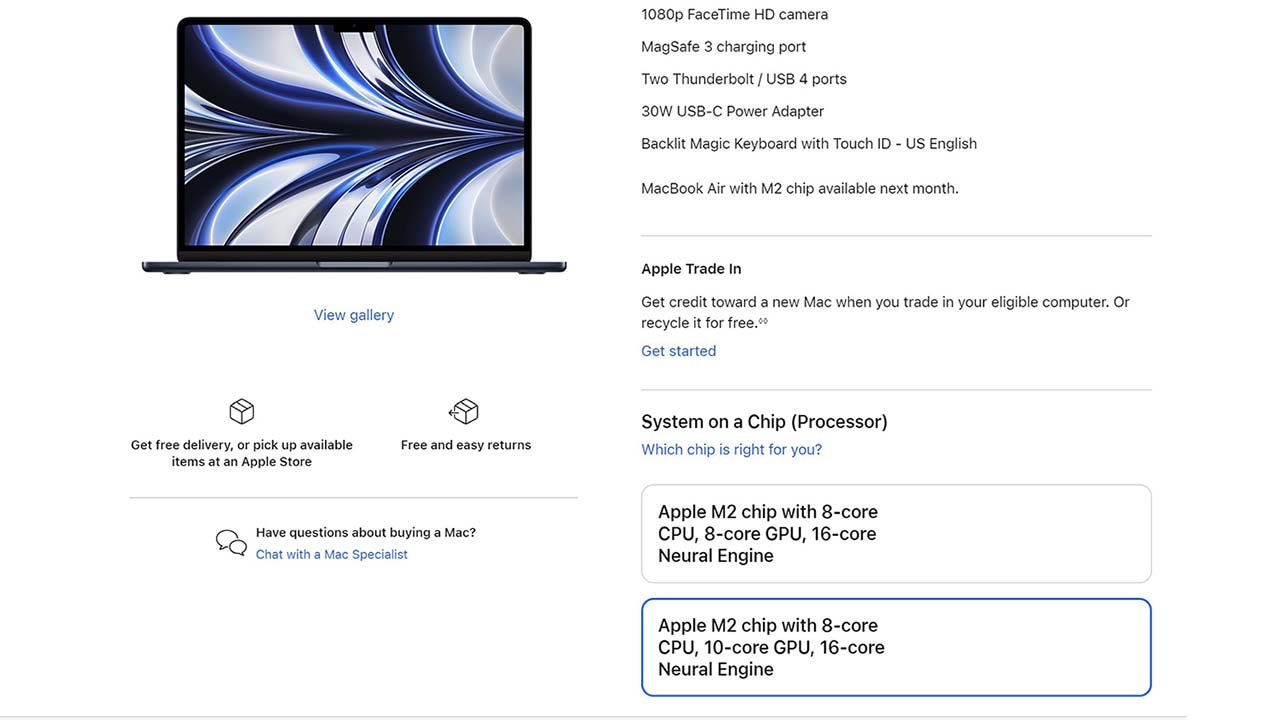Click the System on a Chip heading
This screenshot has height=720, width=1280.
pyautogui.click(x=764, y=421)
